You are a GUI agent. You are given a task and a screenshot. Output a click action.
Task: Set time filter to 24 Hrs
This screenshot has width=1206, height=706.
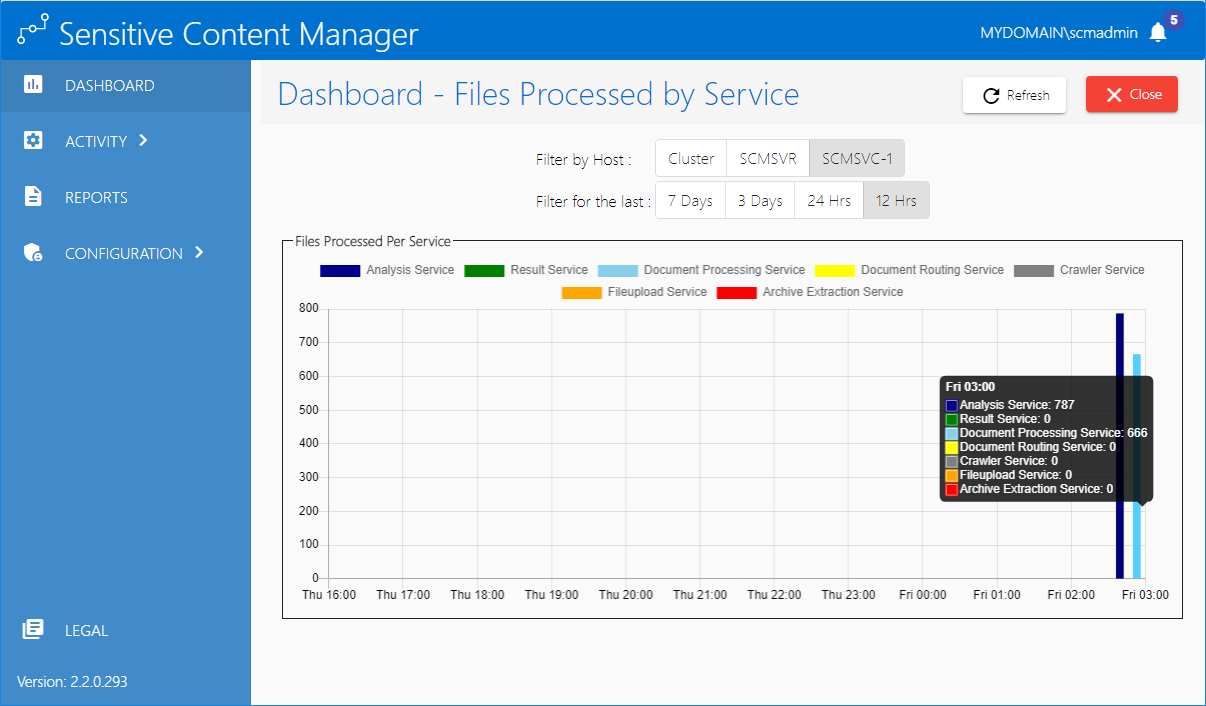pyautogui.click(x=829, y=200)
